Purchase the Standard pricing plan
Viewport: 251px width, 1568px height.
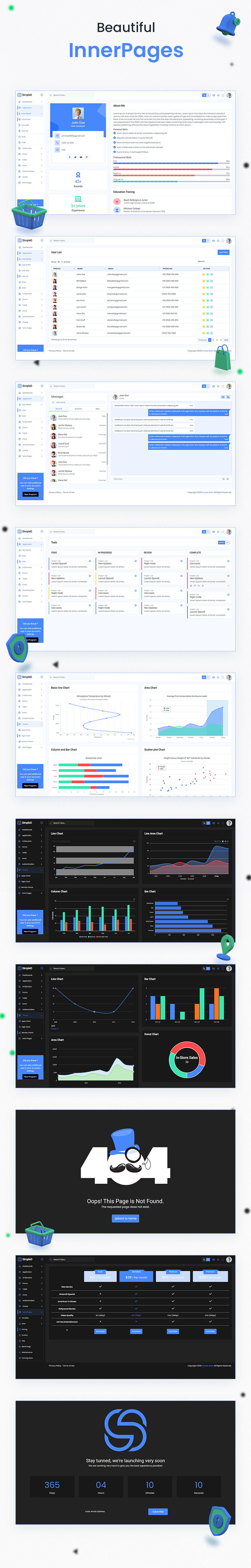(x=136, y=1331)
